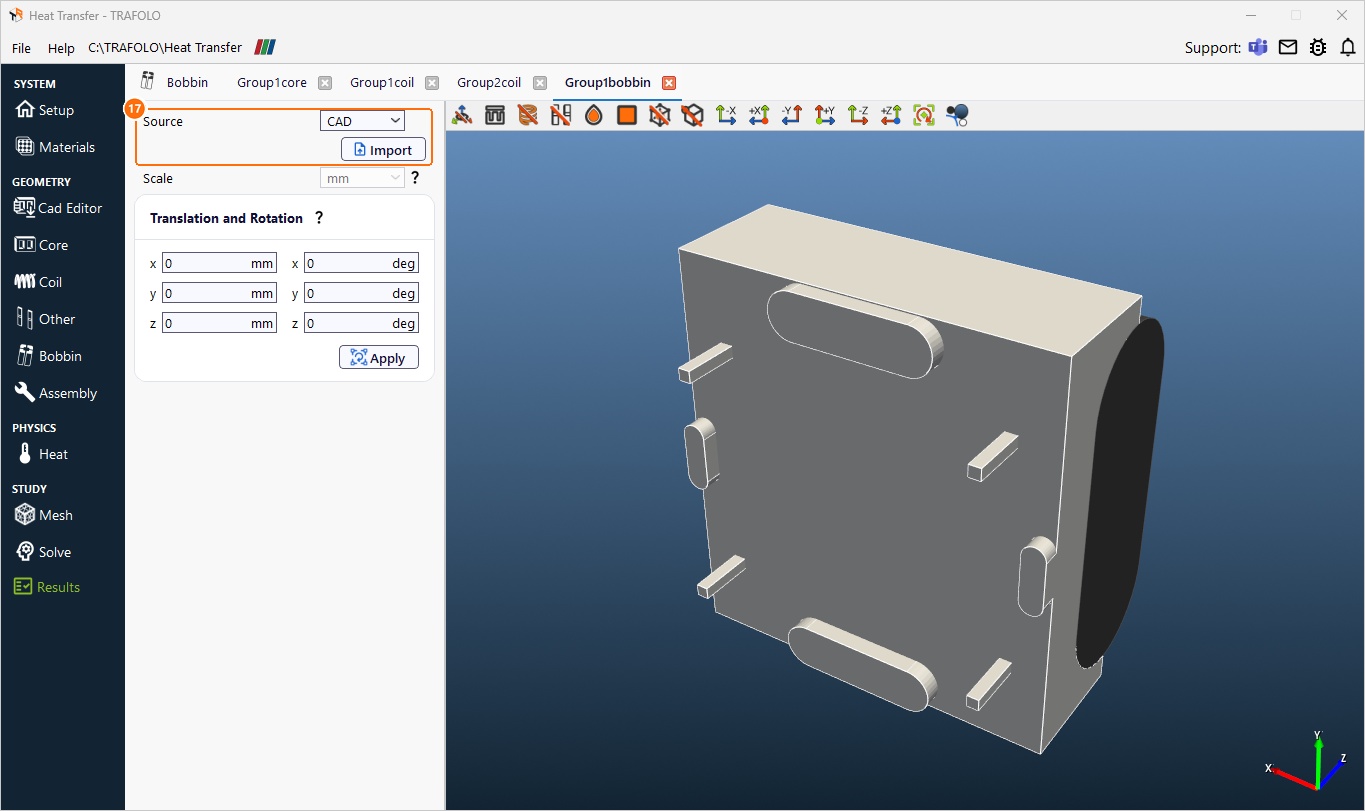Open the Cad Editor section

pyautogui.click(x=58, y=208)
